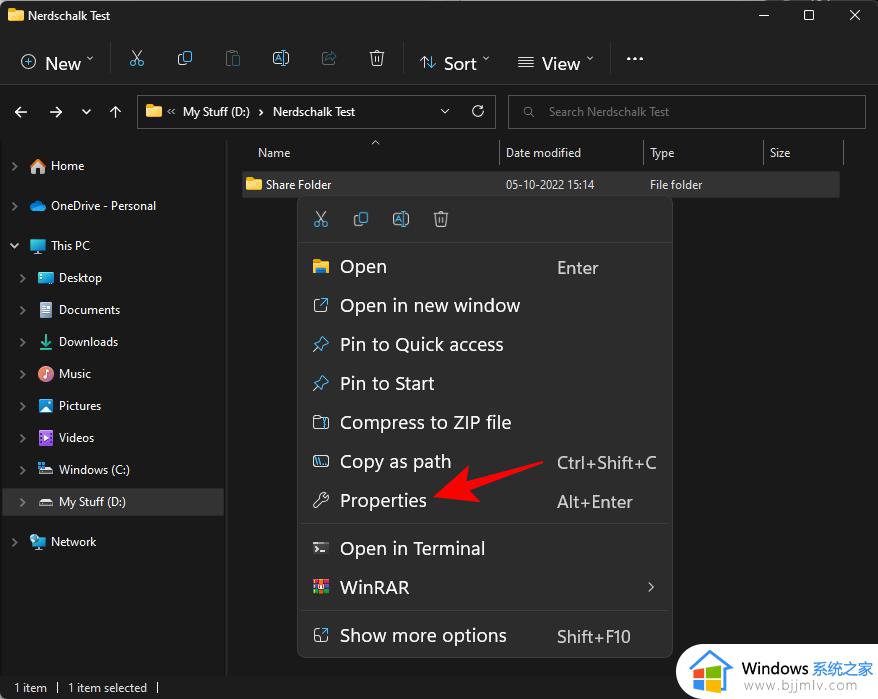Click the Search Nerdschalk Test field

686,112
